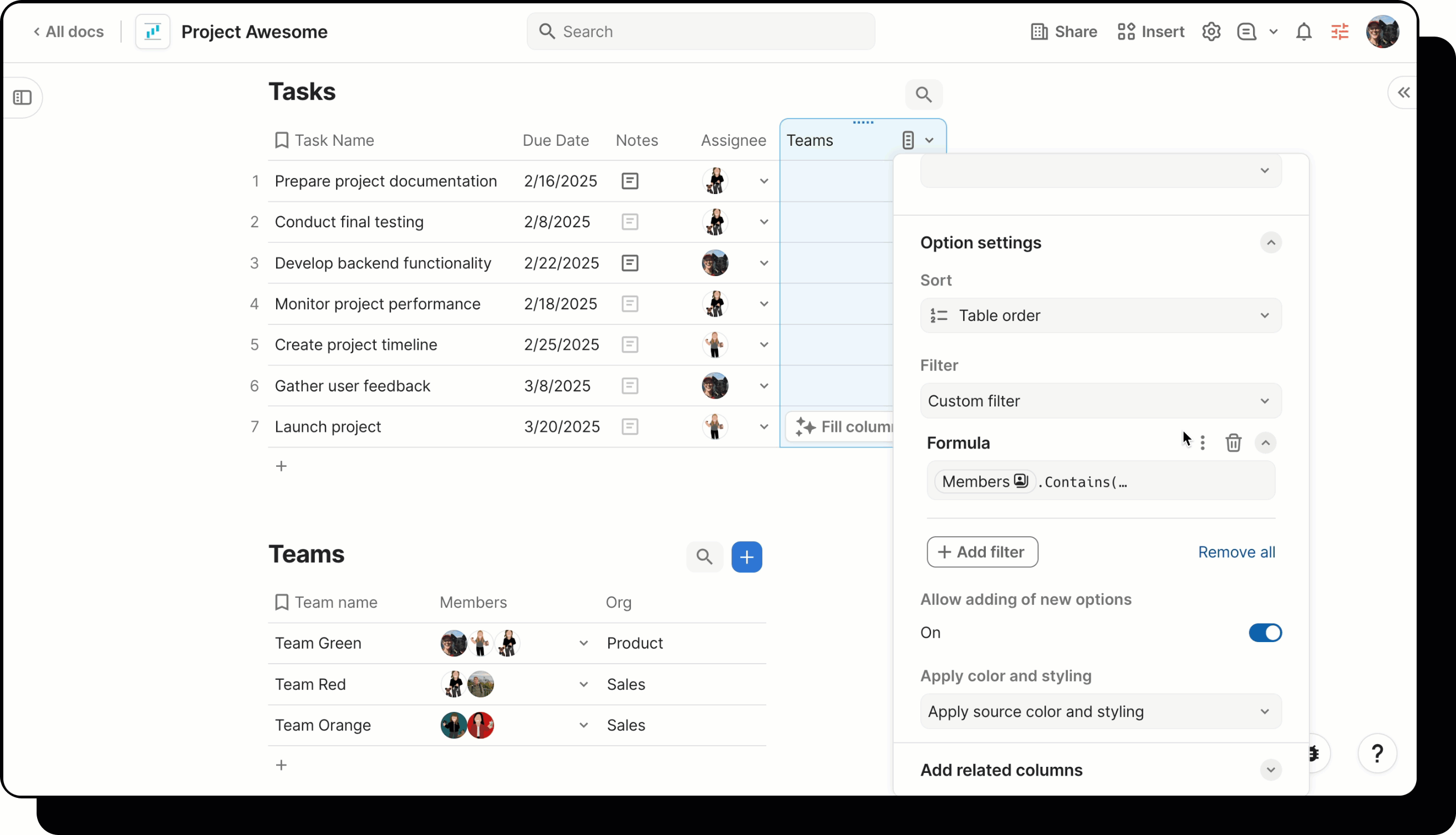
Task: Open notifications bell
Action: [x=1304, y=32]
